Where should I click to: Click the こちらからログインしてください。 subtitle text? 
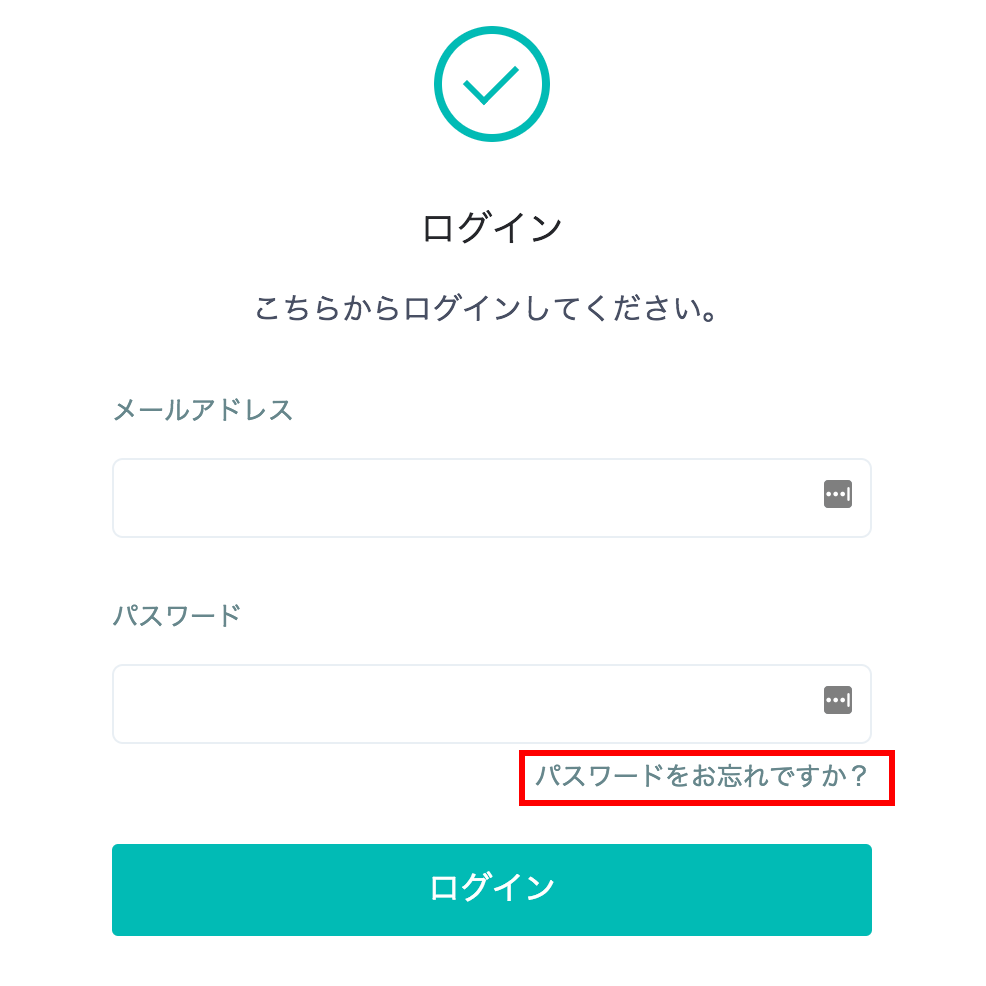488,309
